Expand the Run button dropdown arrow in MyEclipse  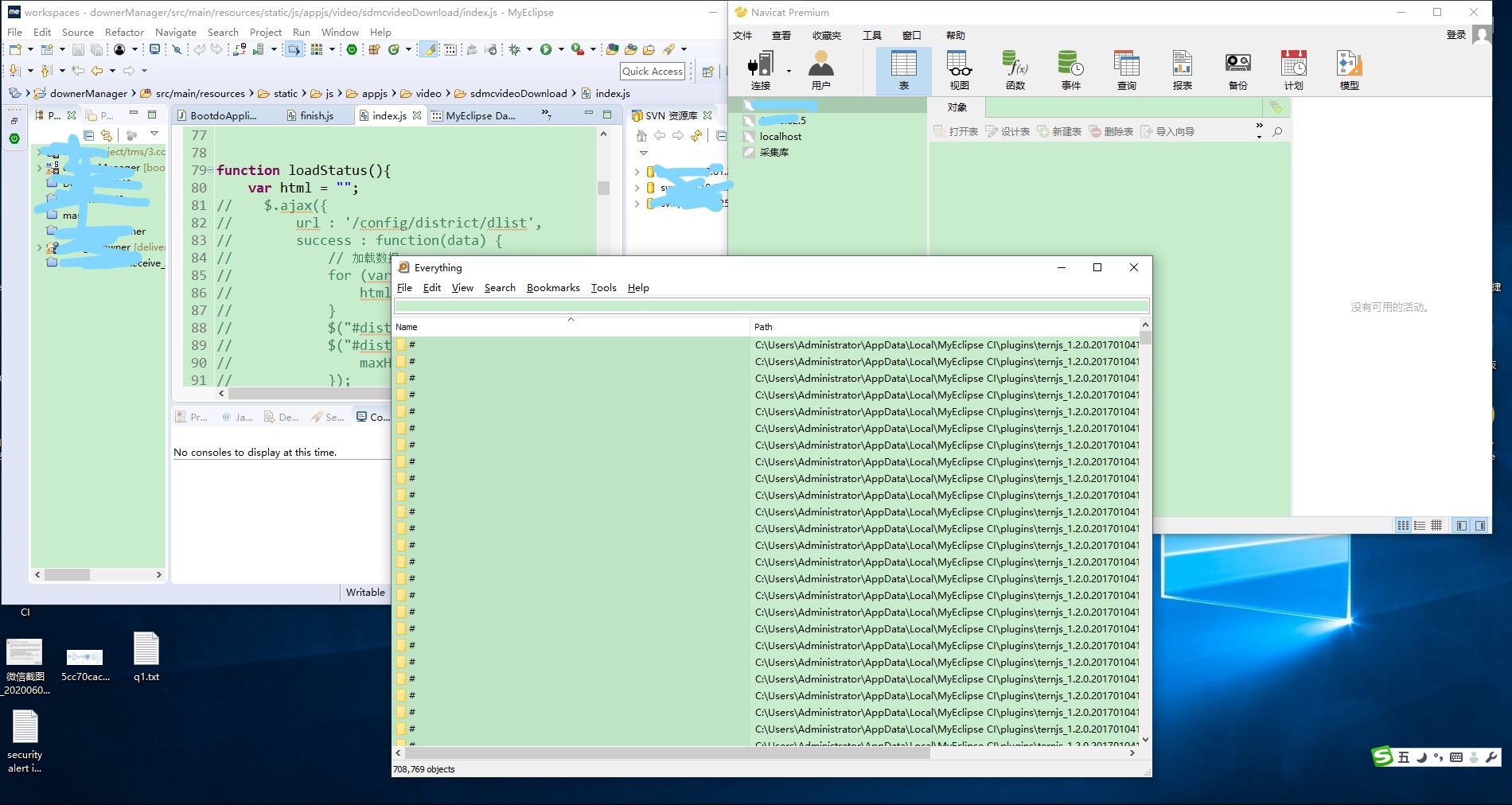click(561, 49)
